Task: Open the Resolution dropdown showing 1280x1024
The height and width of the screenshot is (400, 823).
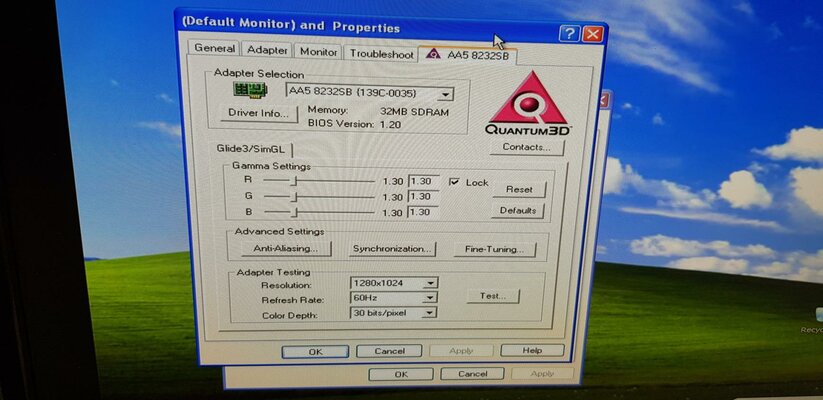Action: 430,284
